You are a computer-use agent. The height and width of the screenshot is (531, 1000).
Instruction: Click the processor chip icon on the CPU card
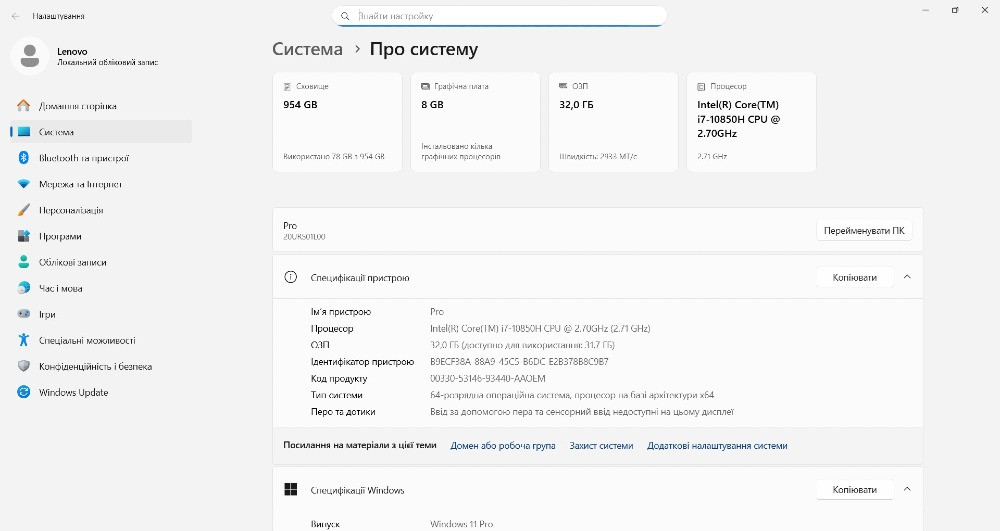[x=701, y=86]
